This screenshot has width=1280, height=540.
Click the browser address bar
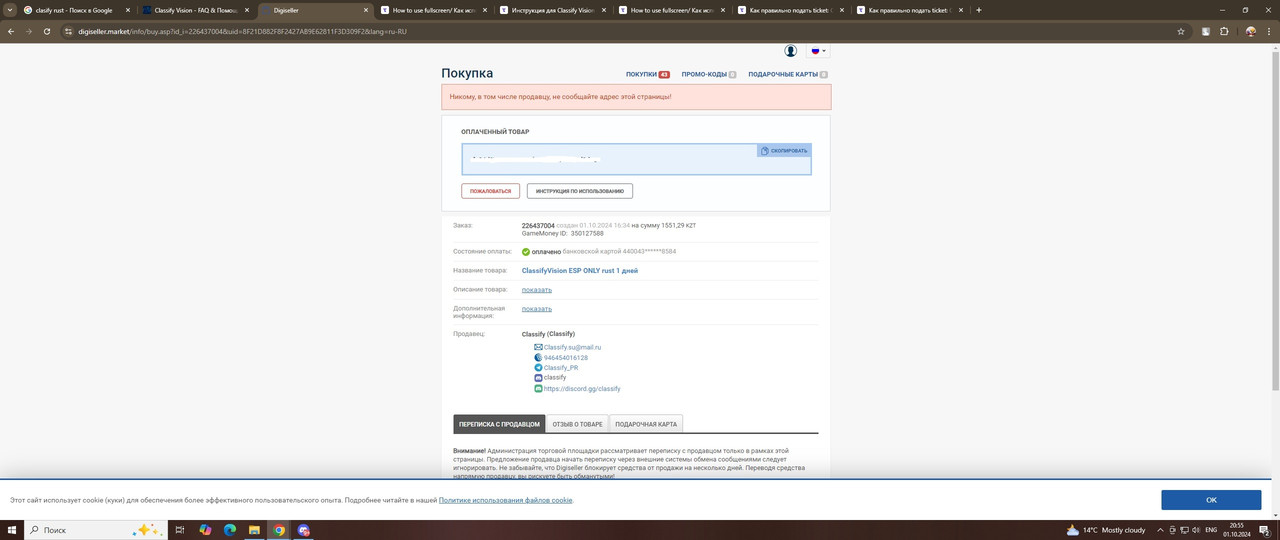600,31
